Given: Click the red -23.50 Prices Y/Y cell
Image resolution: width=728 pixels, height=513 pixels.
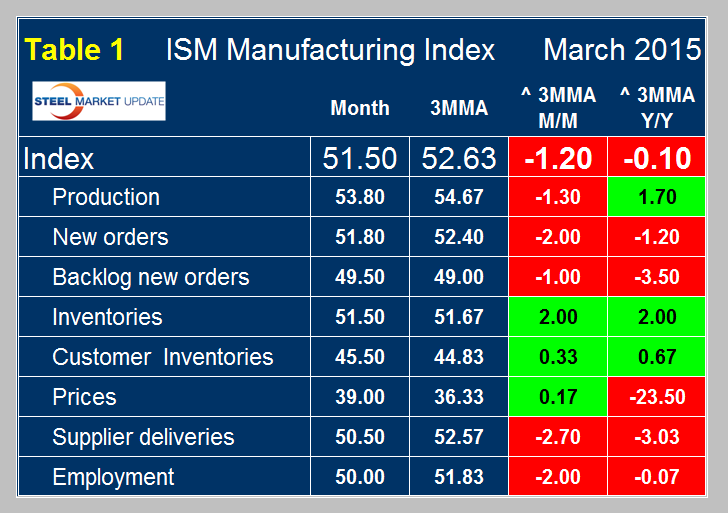Looking at the screenshot, I should point(656,397).
